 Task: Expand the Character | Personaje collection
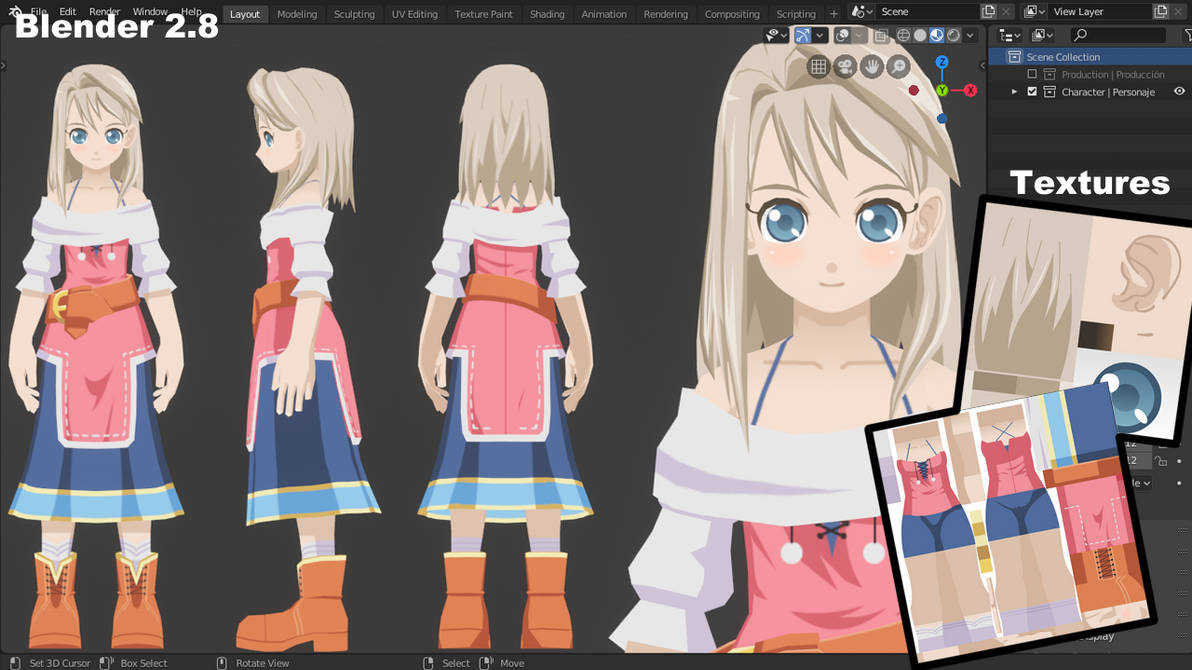tap(1014, 91)
